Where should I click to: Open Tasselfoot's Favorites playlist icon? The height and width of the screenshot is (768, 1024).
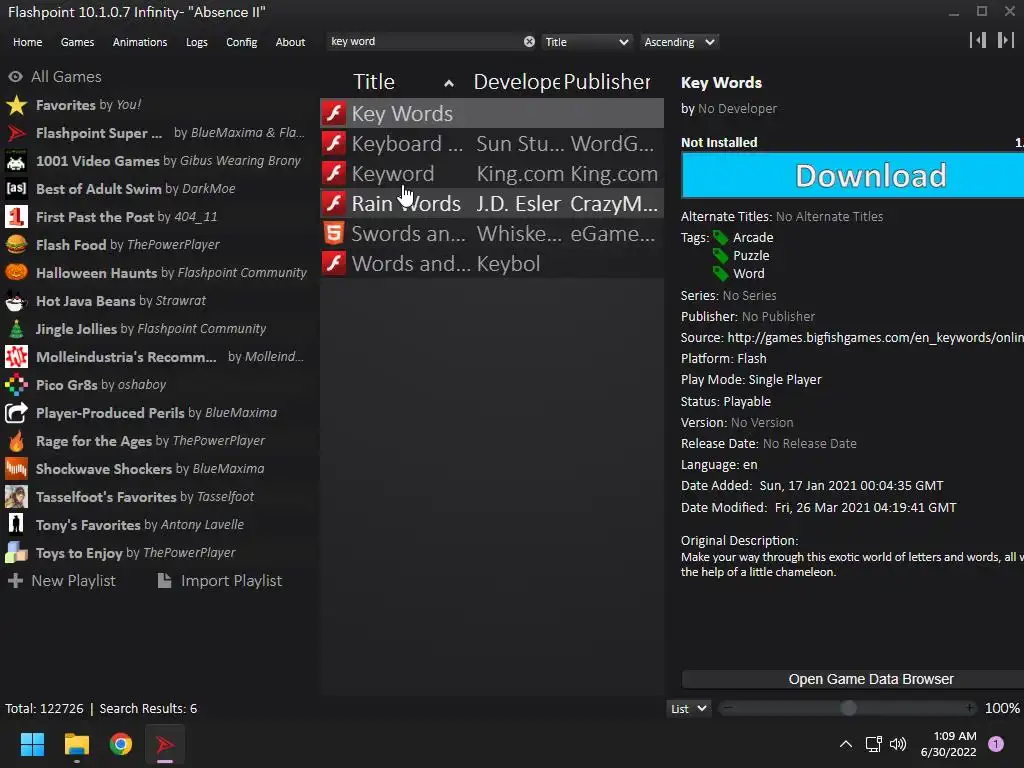pos(16,497)
